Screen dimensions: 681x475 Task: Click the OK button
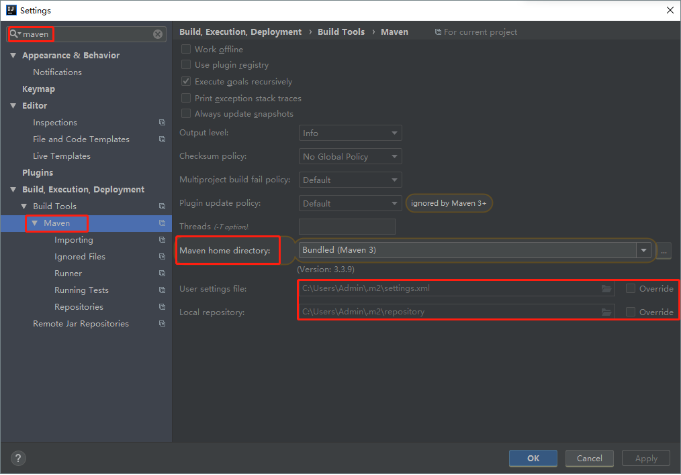(533, 458)
